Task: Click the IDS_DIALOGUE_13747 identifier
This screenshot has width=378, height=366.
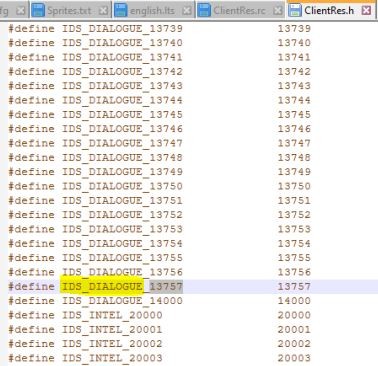Action: [122, 143]
